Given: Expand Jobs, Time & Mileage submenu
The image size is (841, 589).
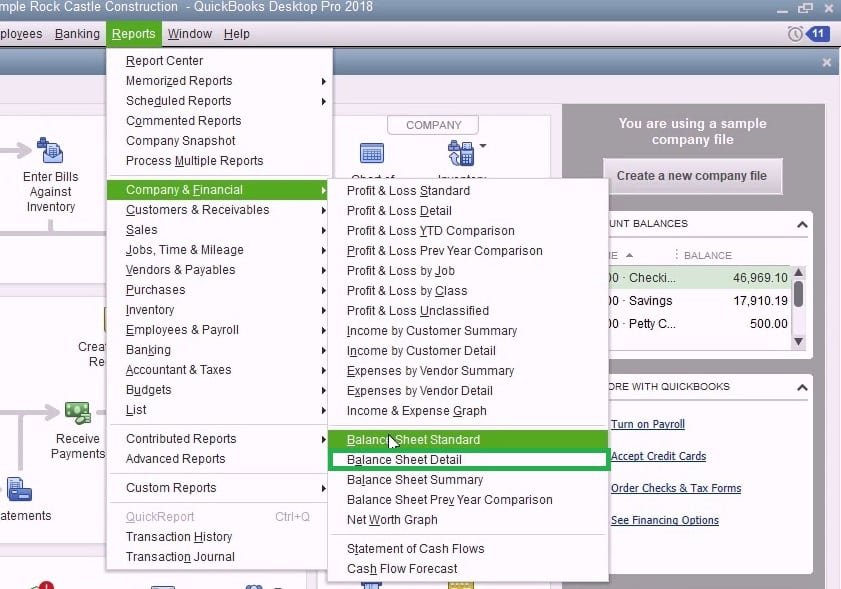Looking at the screenshot, I should coord(323,250).
